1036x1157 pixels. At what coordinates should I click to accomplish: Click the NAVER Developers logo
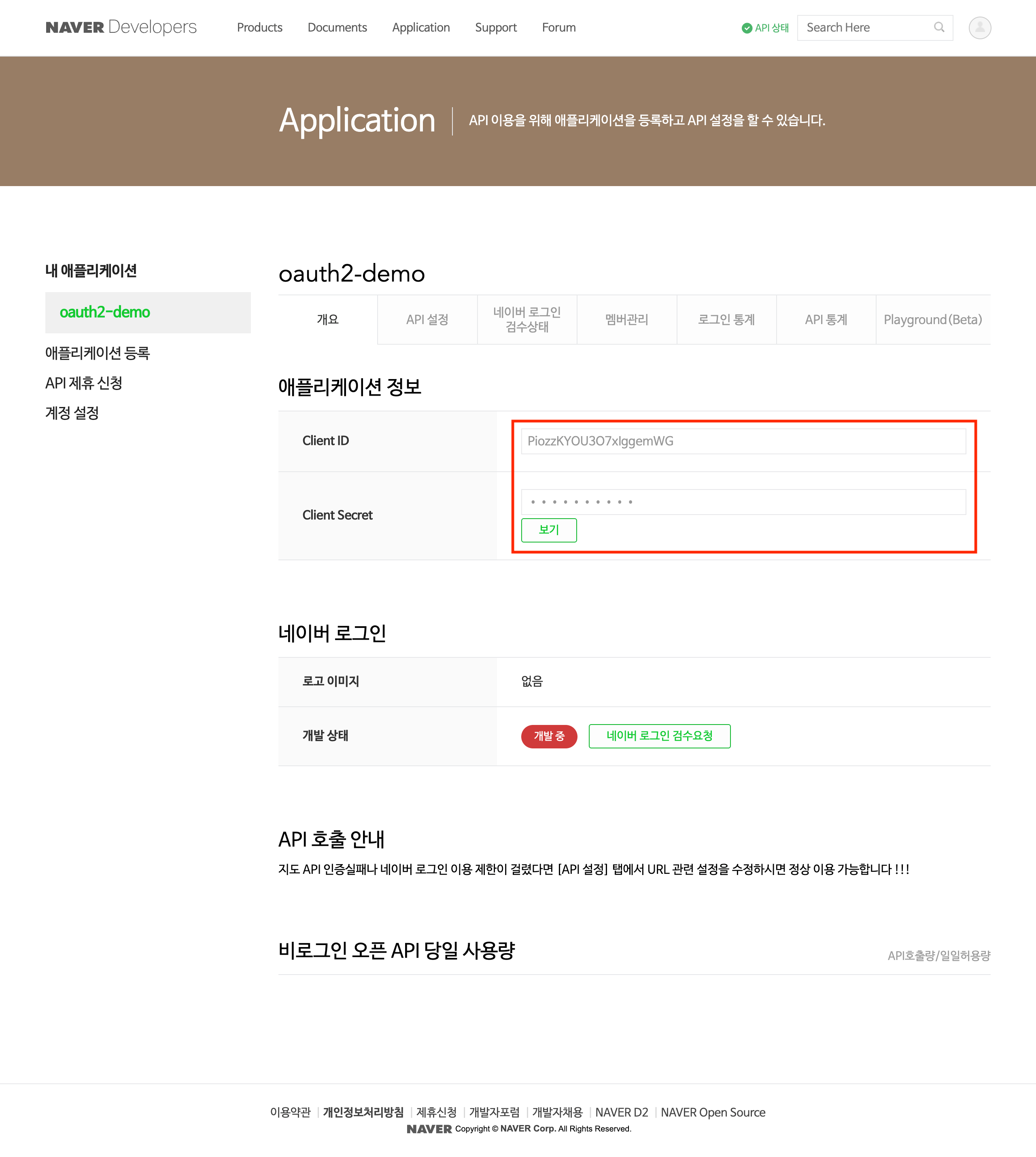coord(121,28)
